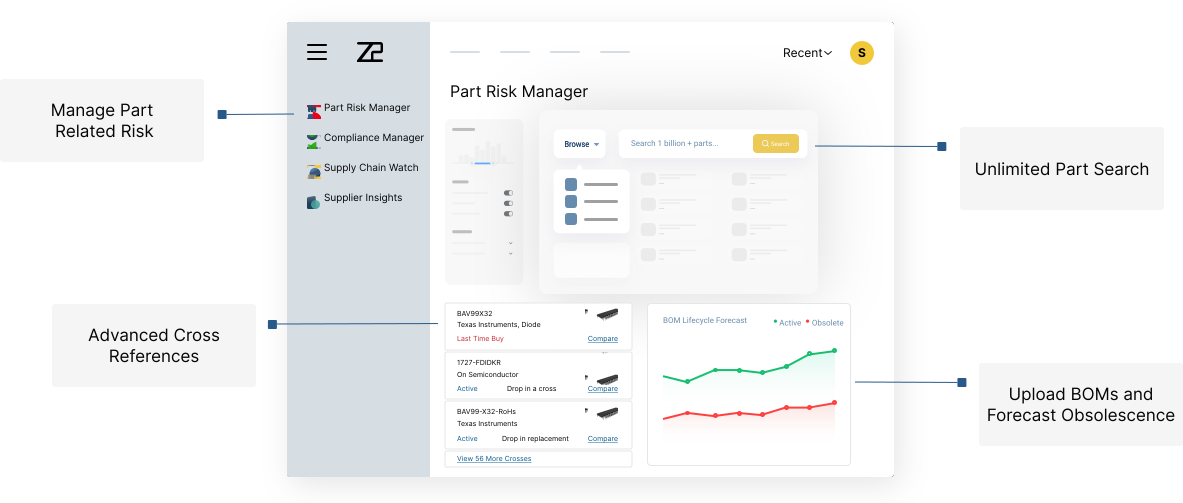Open the yellow S user avatar

tap(862, 53)
